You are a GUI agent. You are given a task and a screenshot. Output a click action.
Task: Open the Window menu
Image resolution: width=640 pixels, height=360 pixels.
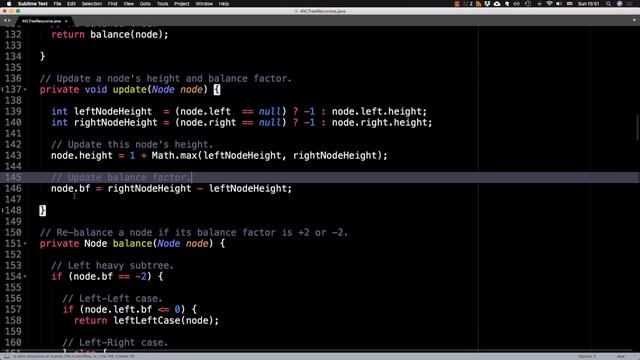(x=204, y=4)
